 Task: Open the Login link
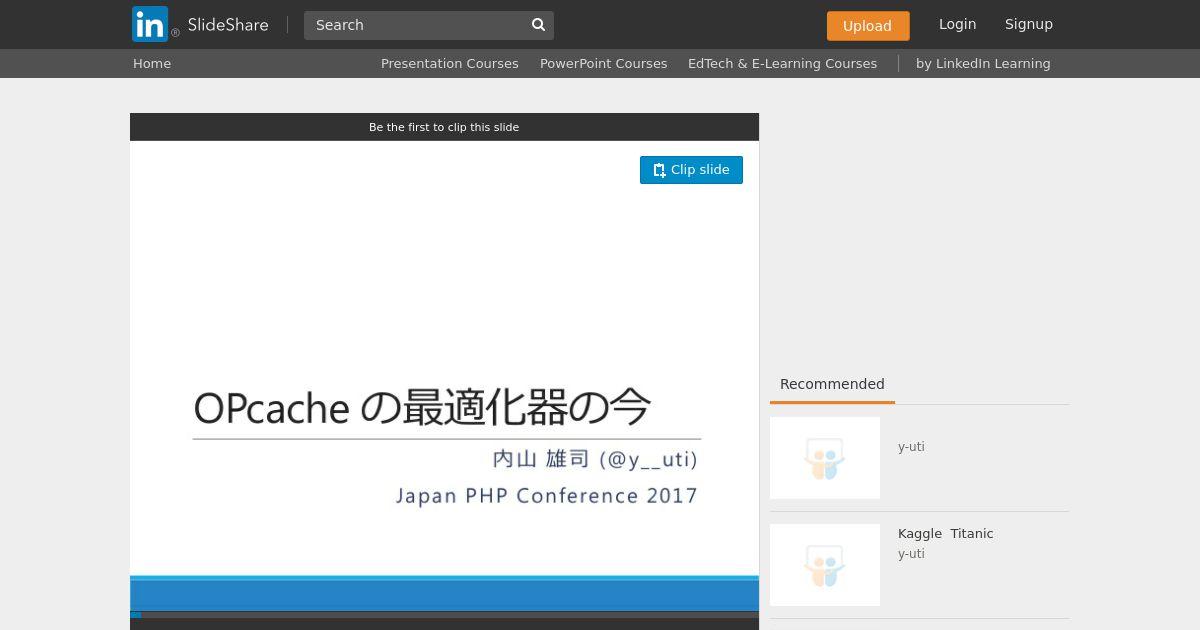pos(957,24)
